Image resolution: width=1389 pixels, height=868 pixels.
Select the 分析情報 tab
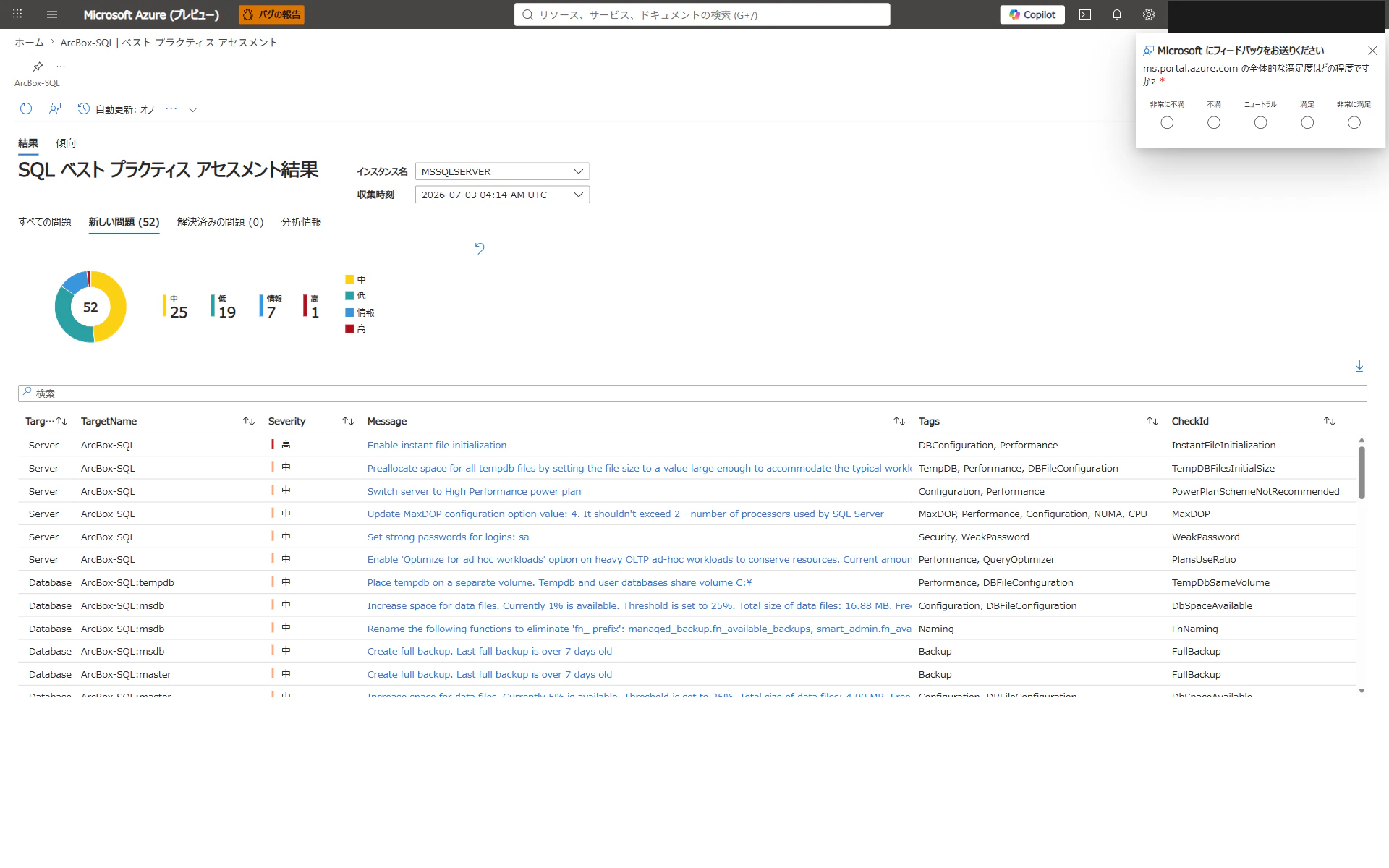point(301,222)
